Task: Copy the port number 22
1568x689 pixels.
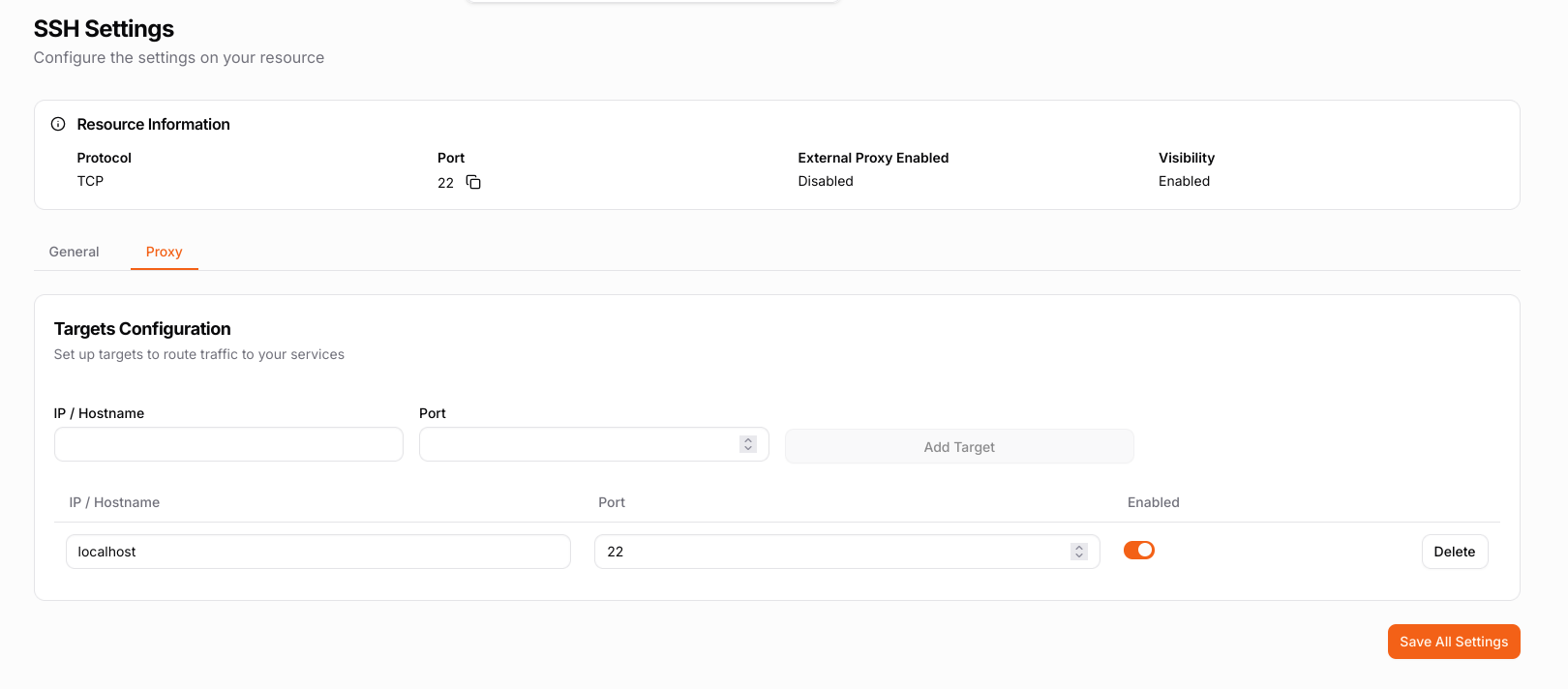Action: click(473, 183)
